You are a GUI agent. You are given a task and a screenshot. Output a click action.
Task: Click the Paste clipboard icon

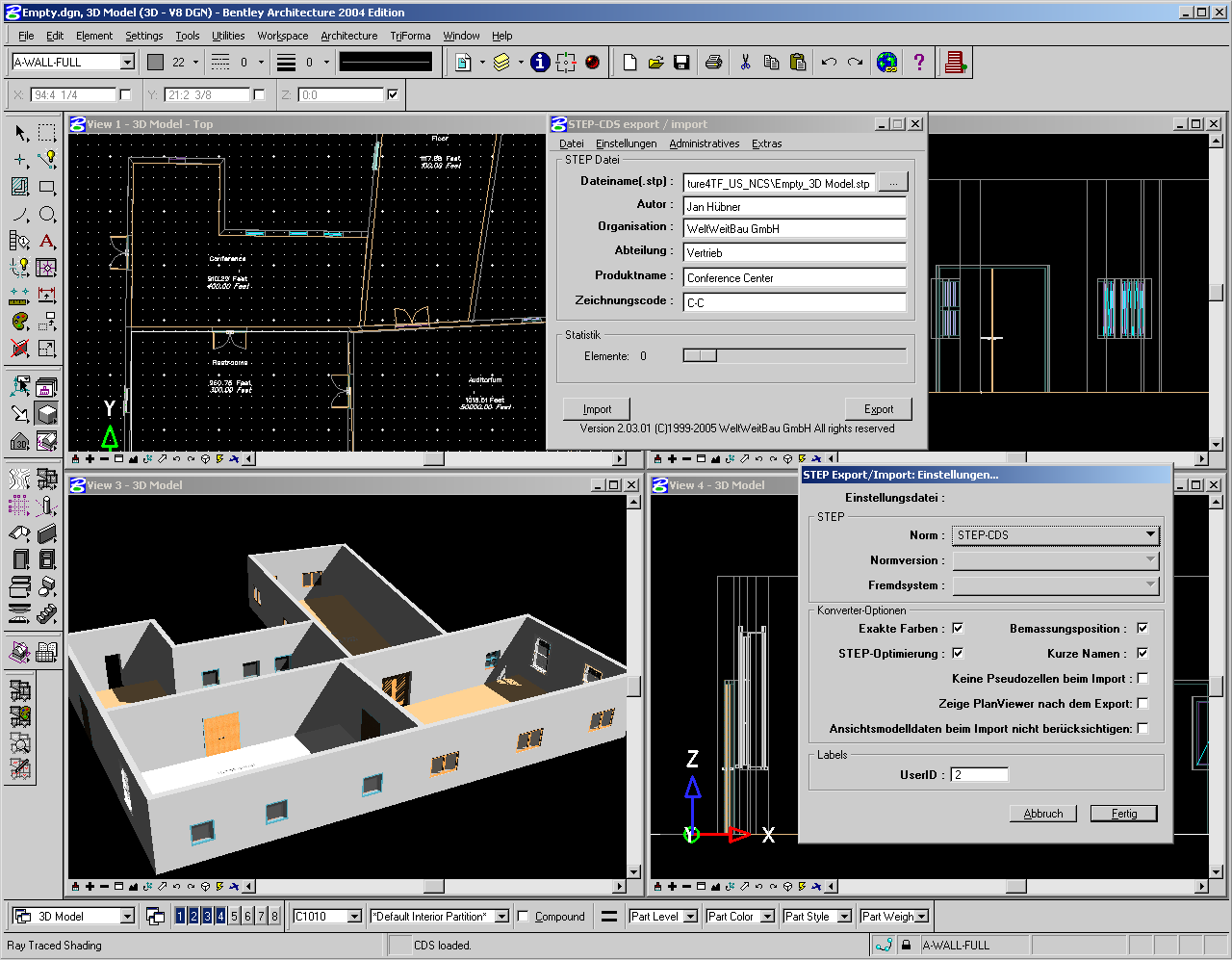point(797,63)
